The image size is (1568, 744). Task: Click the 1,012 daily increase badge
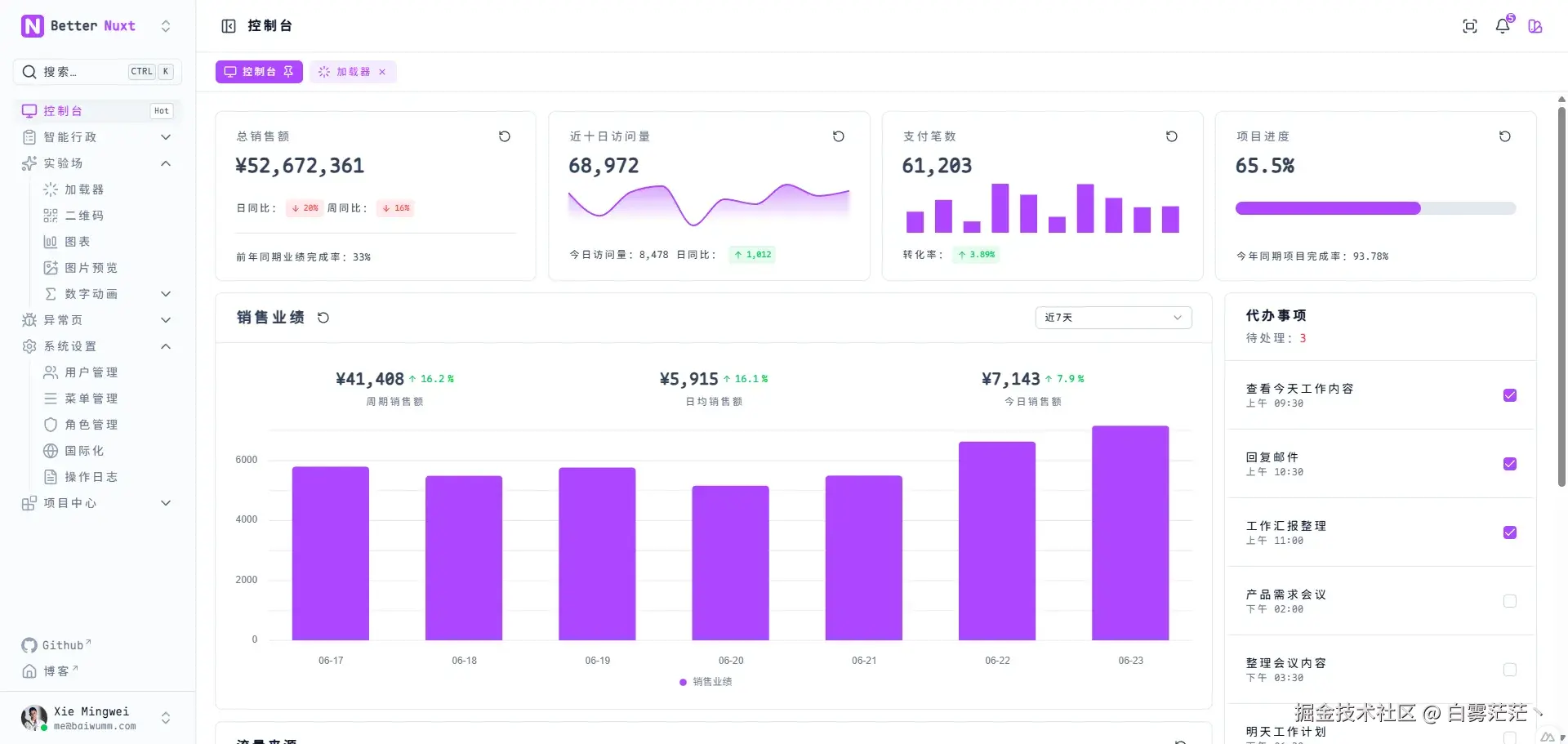point(752,255)
